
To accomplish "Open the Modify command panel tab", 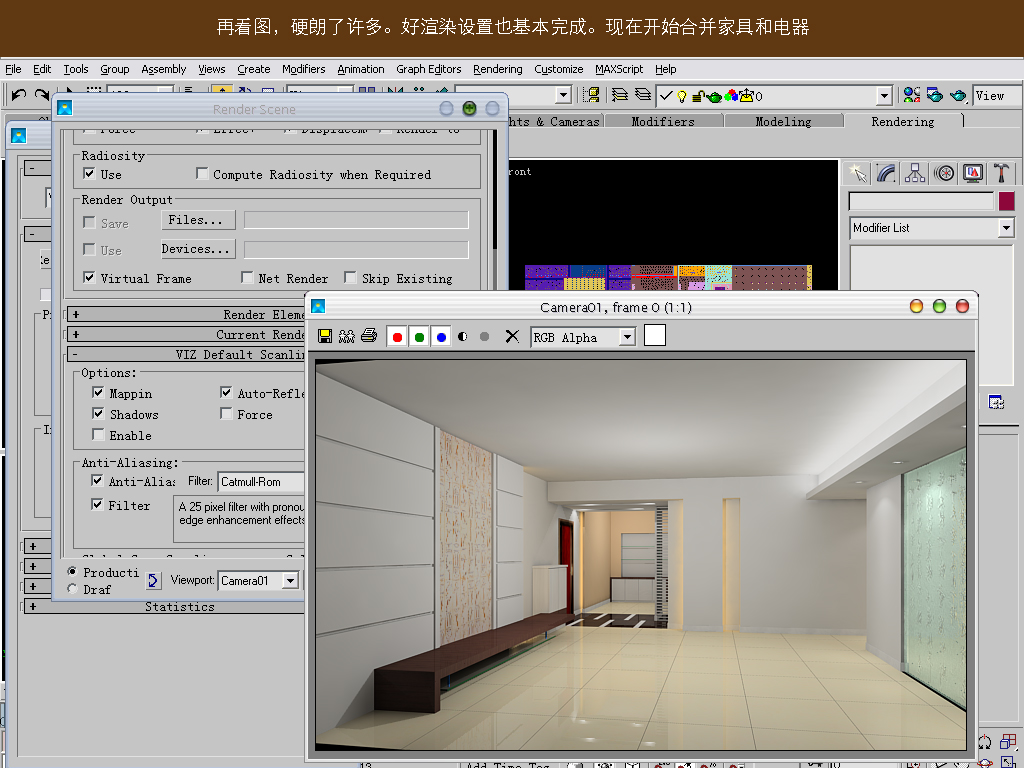I will (886, 173).
